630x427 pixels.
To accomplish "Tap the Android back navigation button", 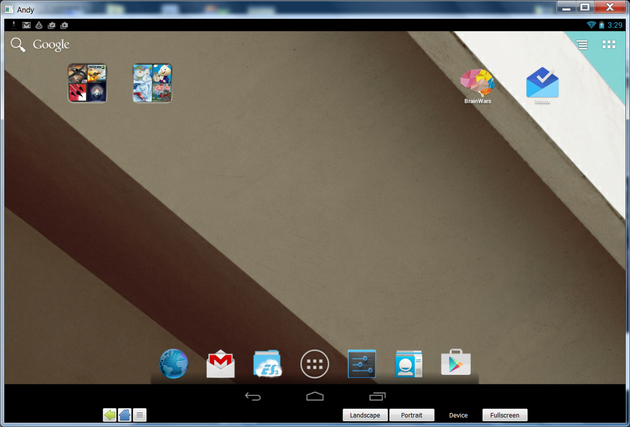I will click(253, 397).
